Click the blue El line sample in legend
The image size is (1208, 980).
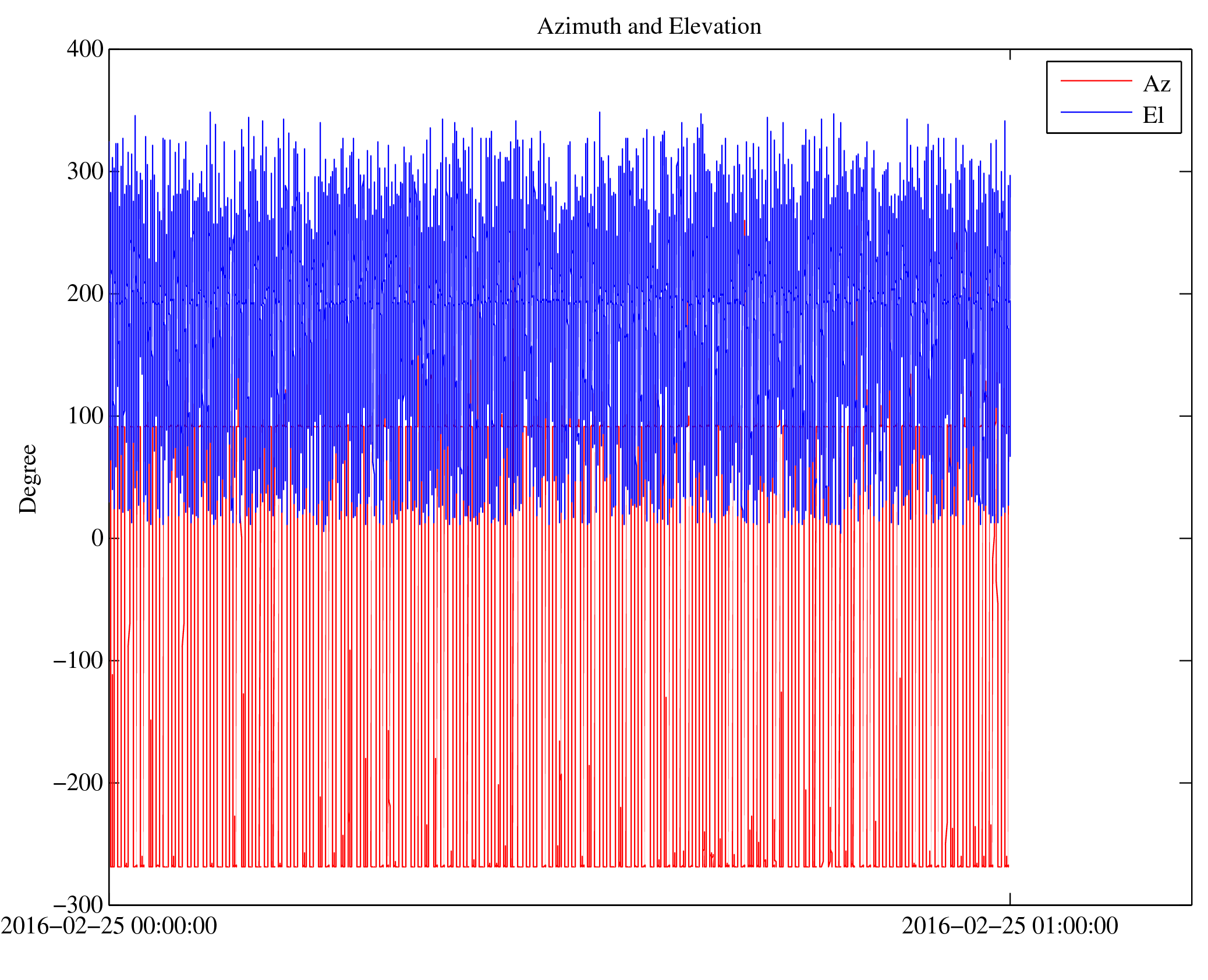click(1096, 112)
